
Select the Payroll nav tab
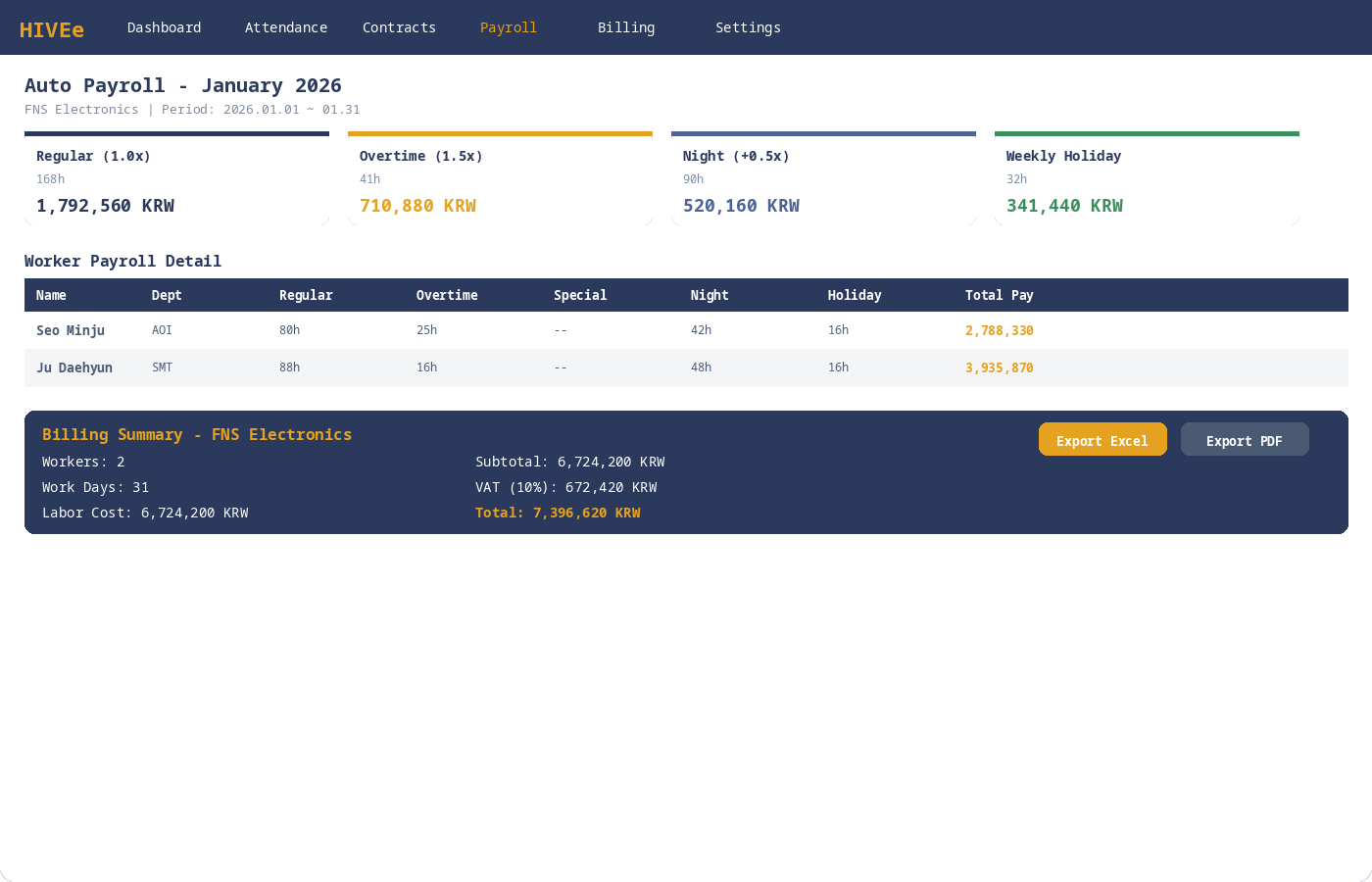[508, 27]
